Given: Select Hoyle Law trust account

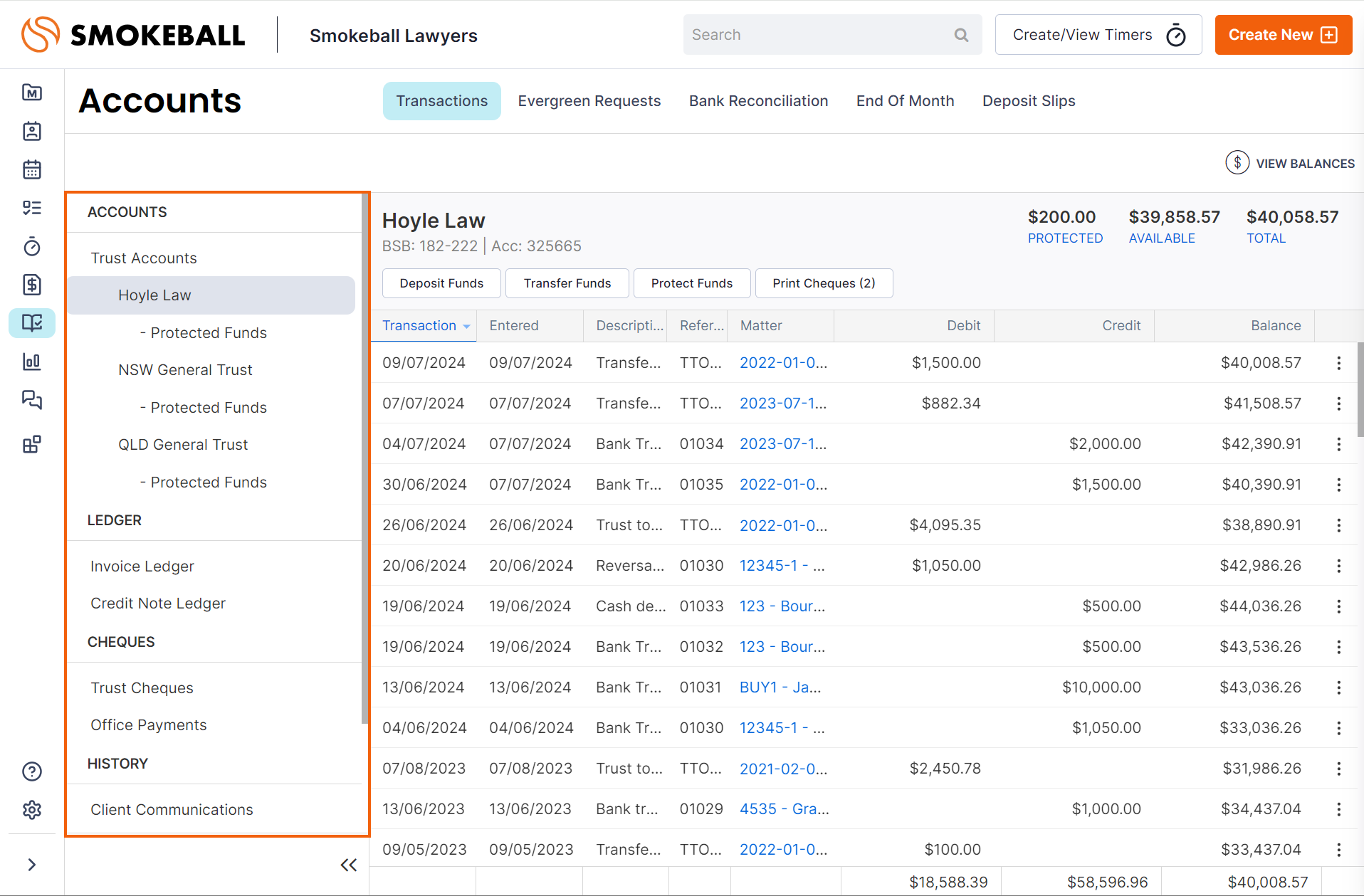Looking at the screenshot, I should click(x=211, y=295).
